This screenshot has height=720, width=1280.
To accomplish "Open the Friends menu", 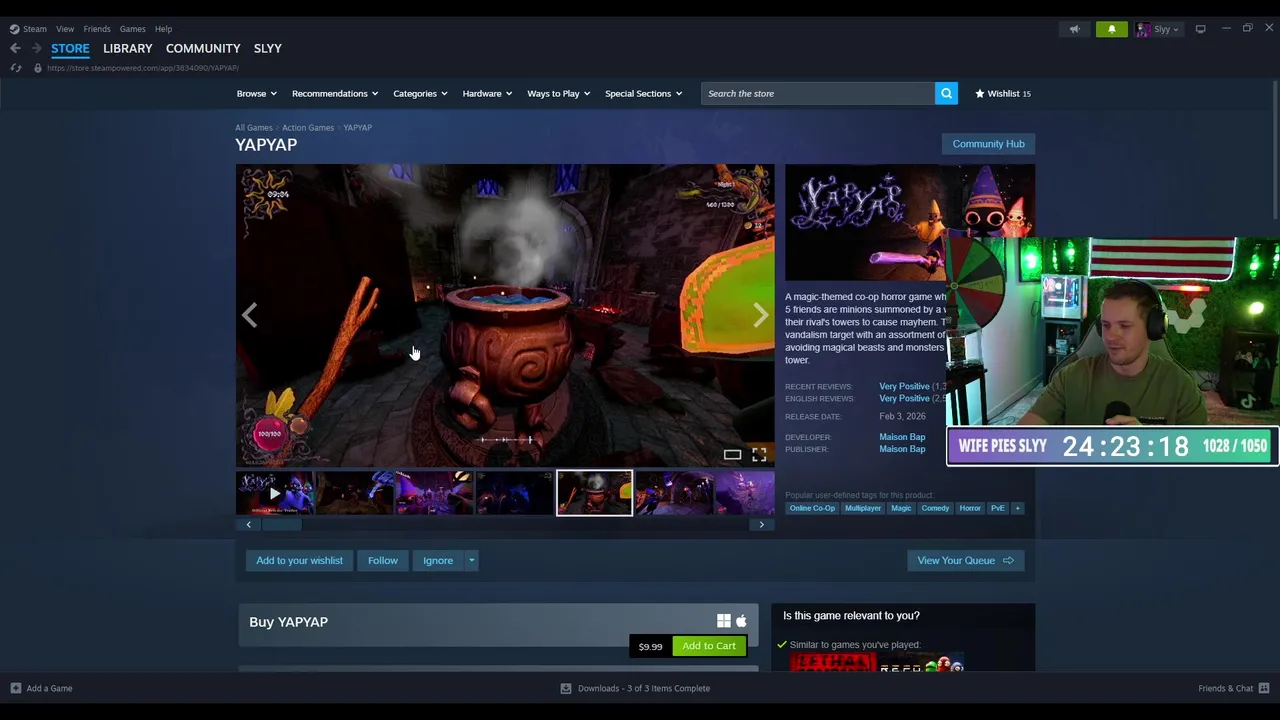I will pos(97,29).
